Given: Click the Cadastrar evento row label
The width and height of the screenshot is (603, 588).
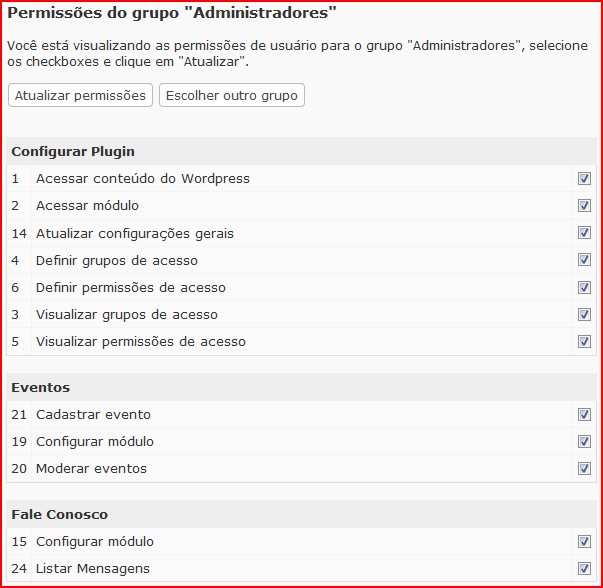Looking at the screenshot, I should (x=93, y=415).
